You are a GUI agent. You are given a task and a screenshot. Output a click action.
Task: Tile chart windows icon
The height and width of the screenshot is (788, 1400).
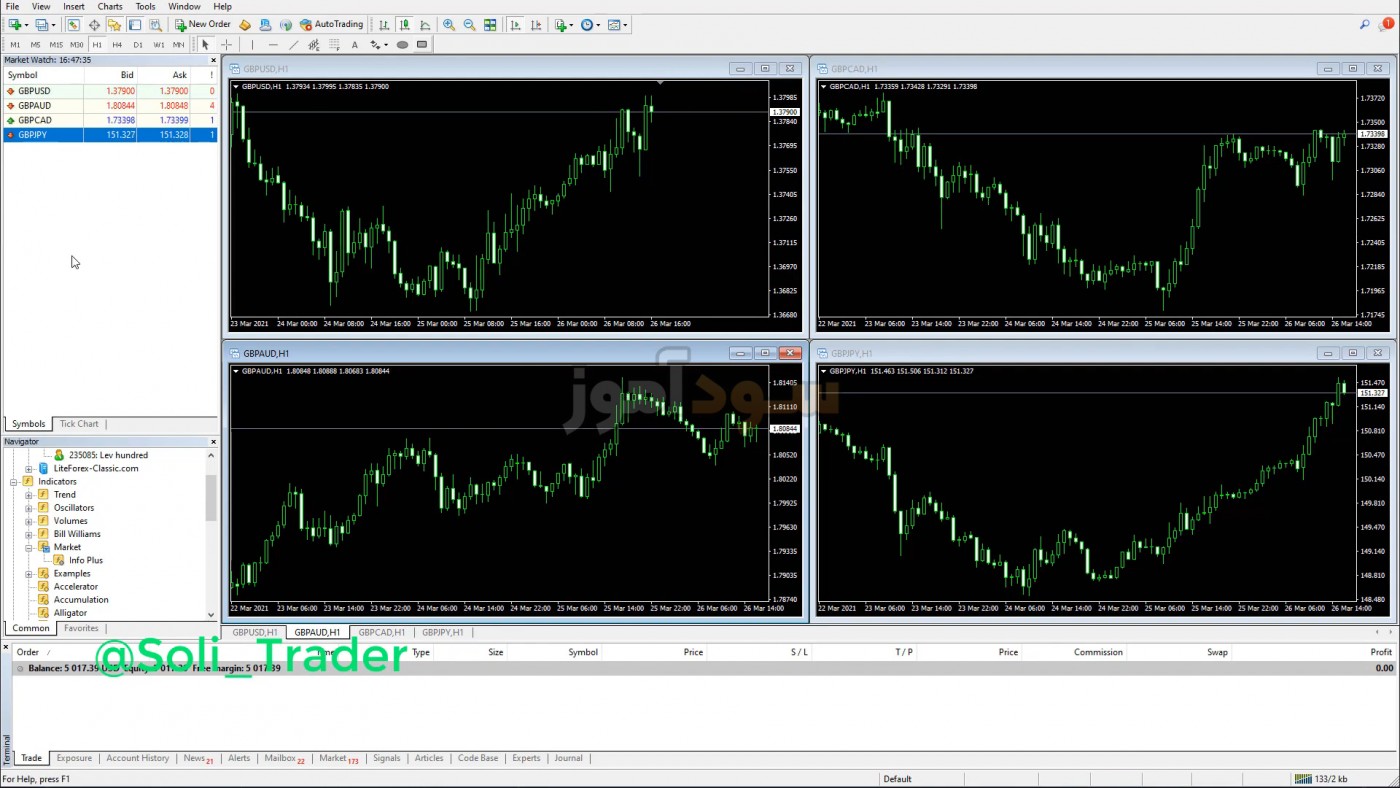pyautogui.click(x=490, y=24)
